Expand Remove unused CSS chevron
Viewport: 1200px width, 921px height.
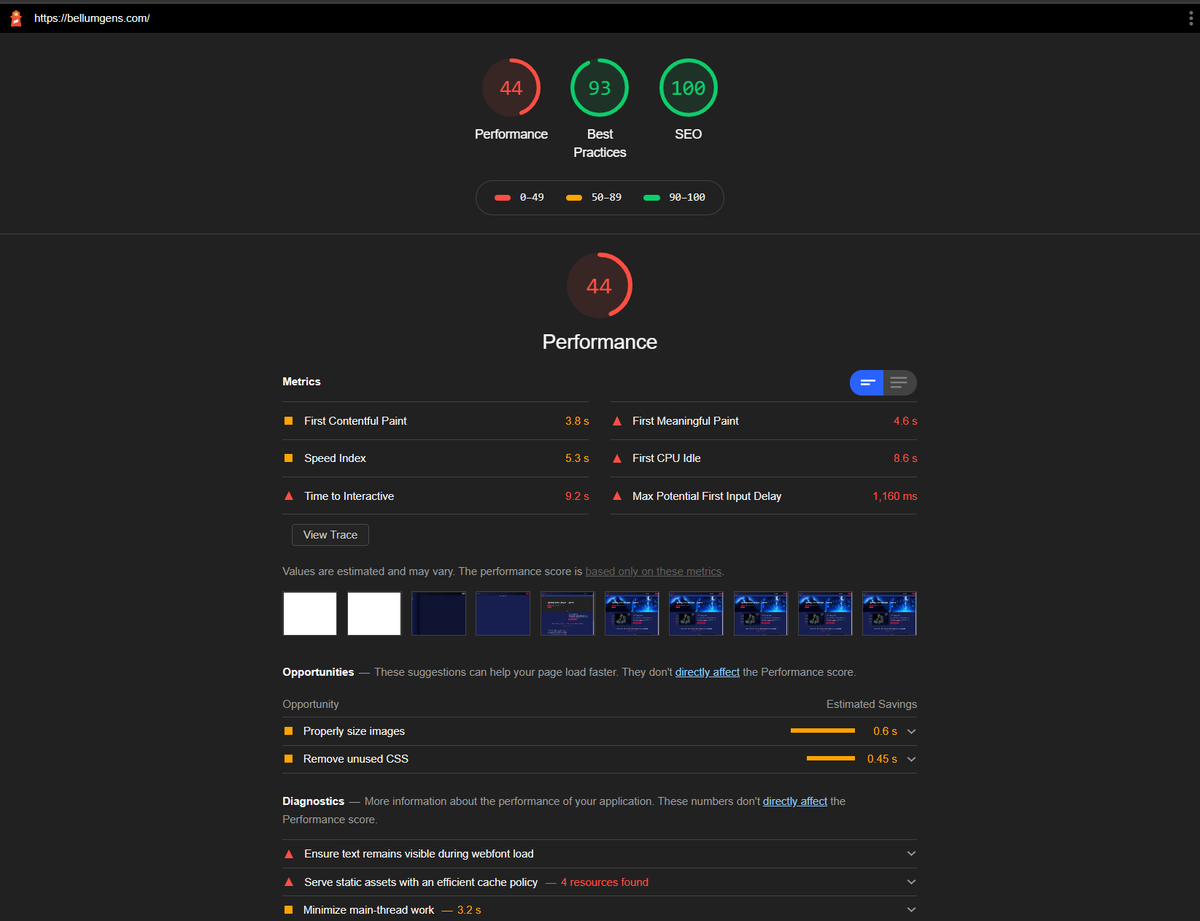tap(911, 759)
